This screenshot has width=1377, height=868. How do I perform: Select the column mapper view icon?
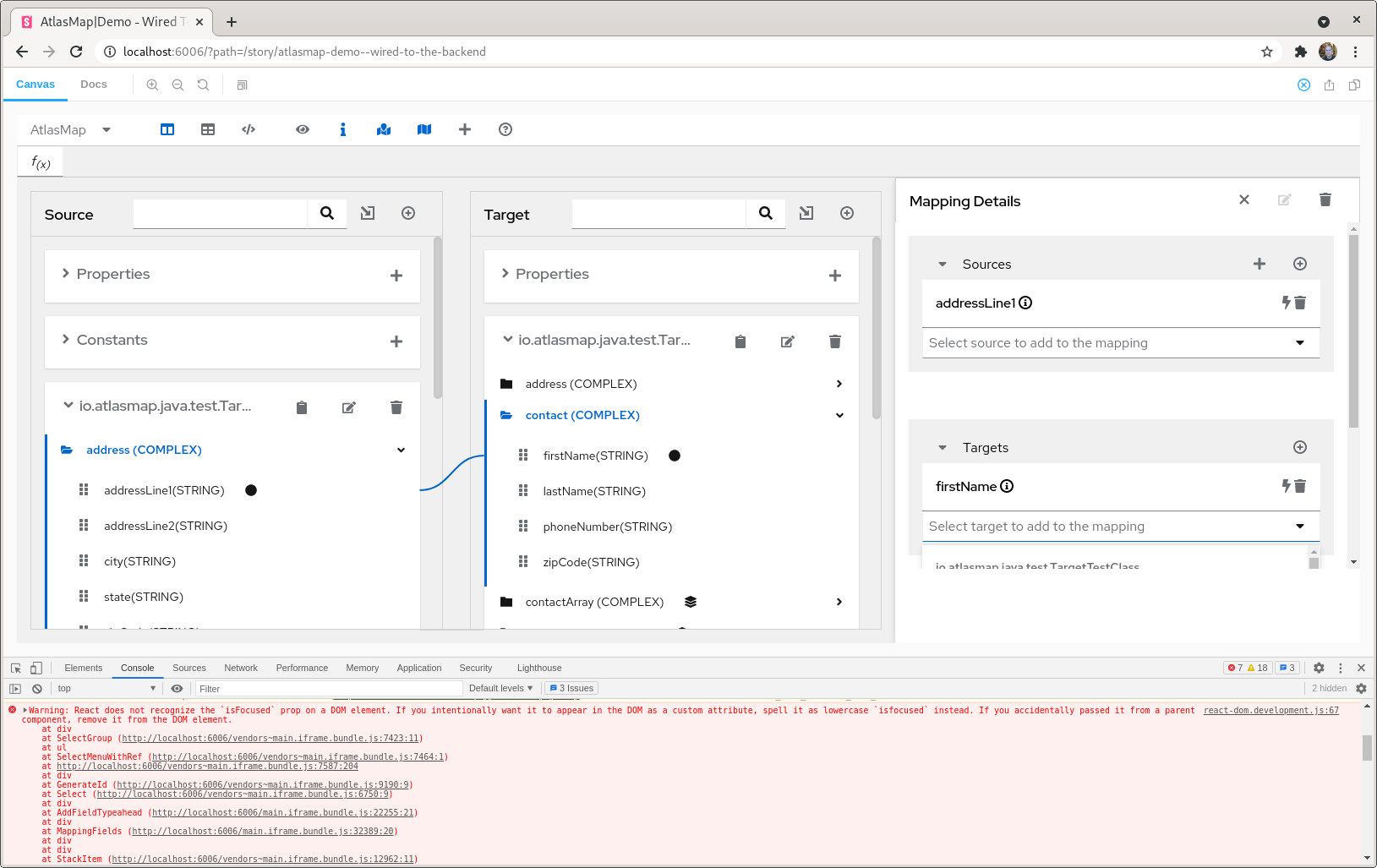[x=167, y=129]
